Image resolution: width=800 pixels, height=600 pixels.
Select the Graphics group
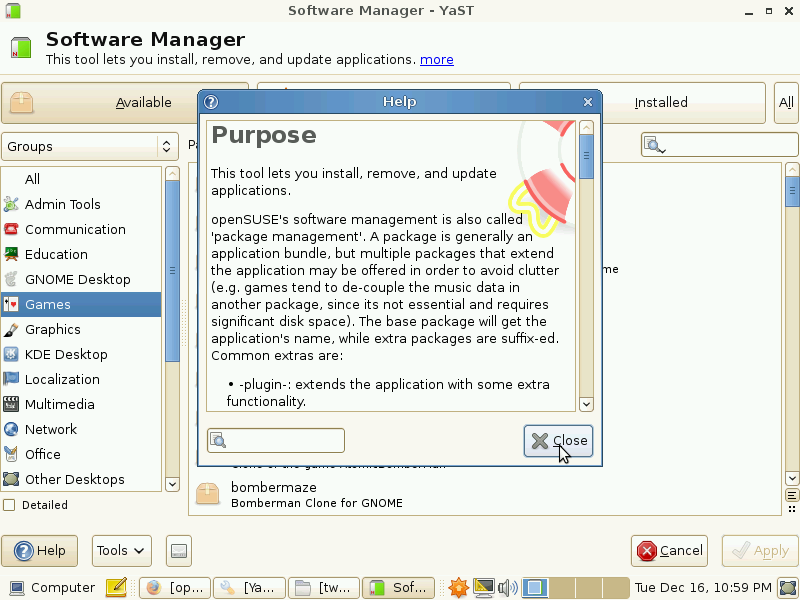coord(81,330)
